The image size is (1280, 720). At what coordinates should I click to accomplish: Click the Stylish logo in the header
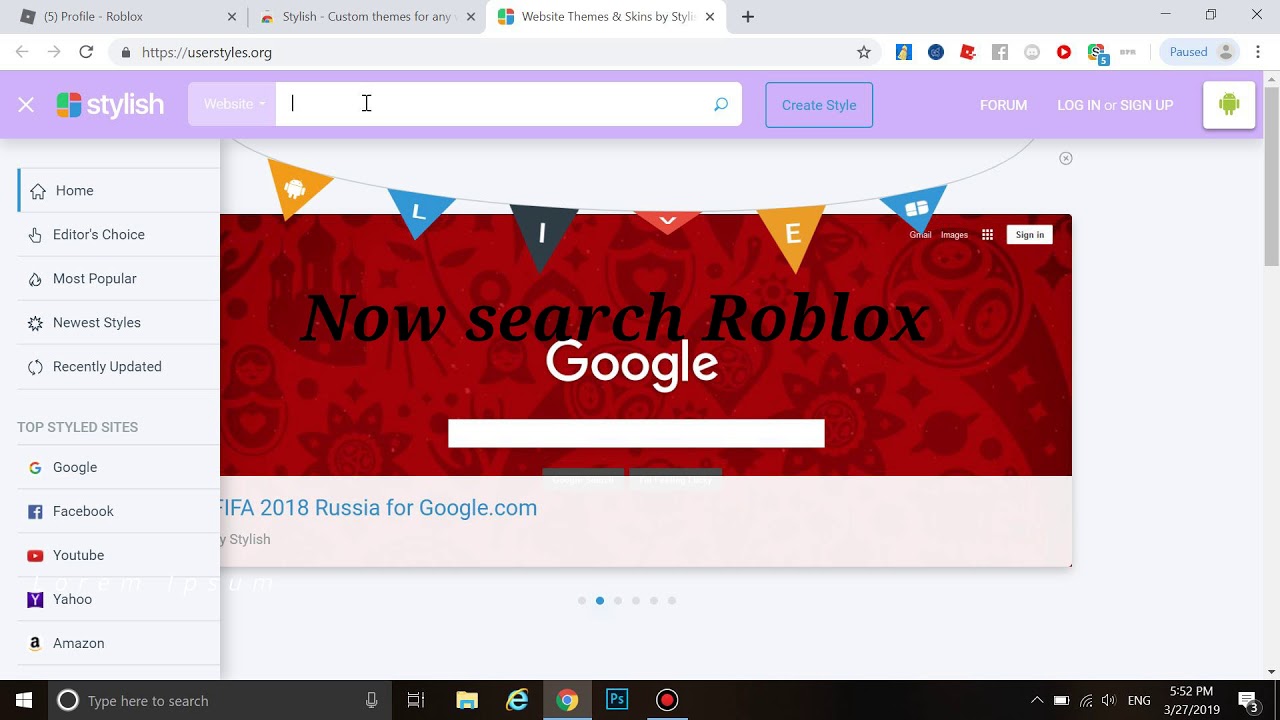click(x=110, y=105)
